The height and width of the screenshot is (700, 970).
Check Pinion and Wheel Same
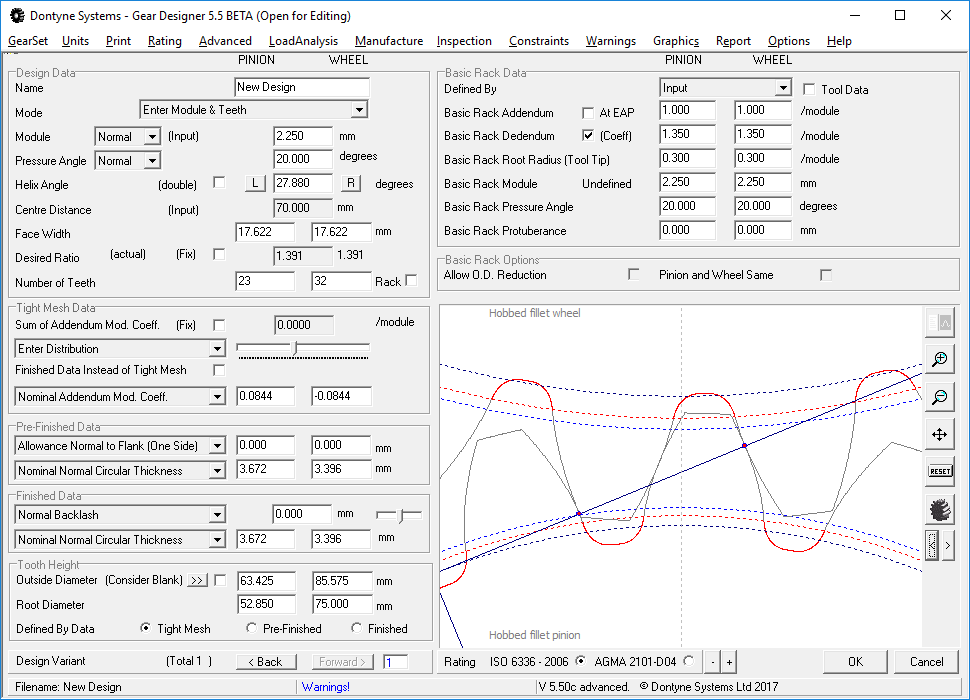pos(826,275)
